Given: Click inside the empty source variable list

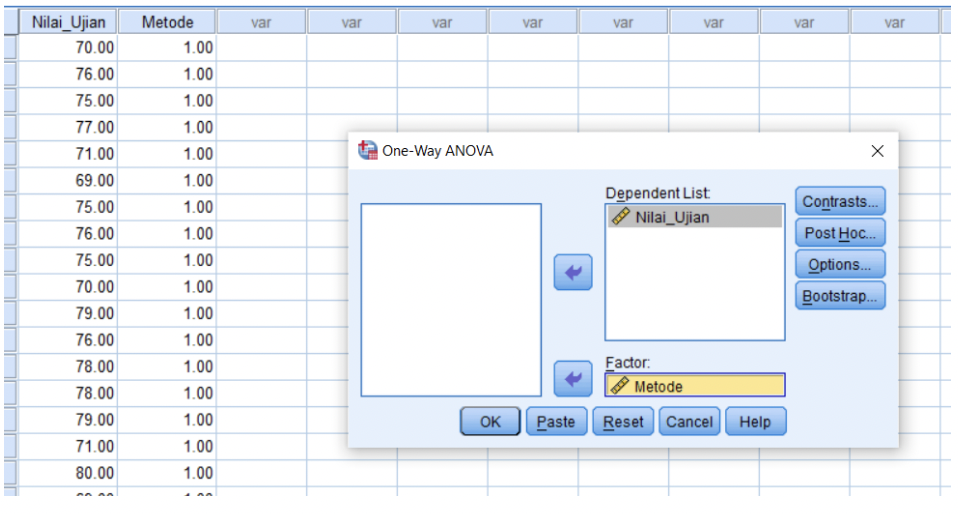Looking at the screenshot, I should [451, 300].
